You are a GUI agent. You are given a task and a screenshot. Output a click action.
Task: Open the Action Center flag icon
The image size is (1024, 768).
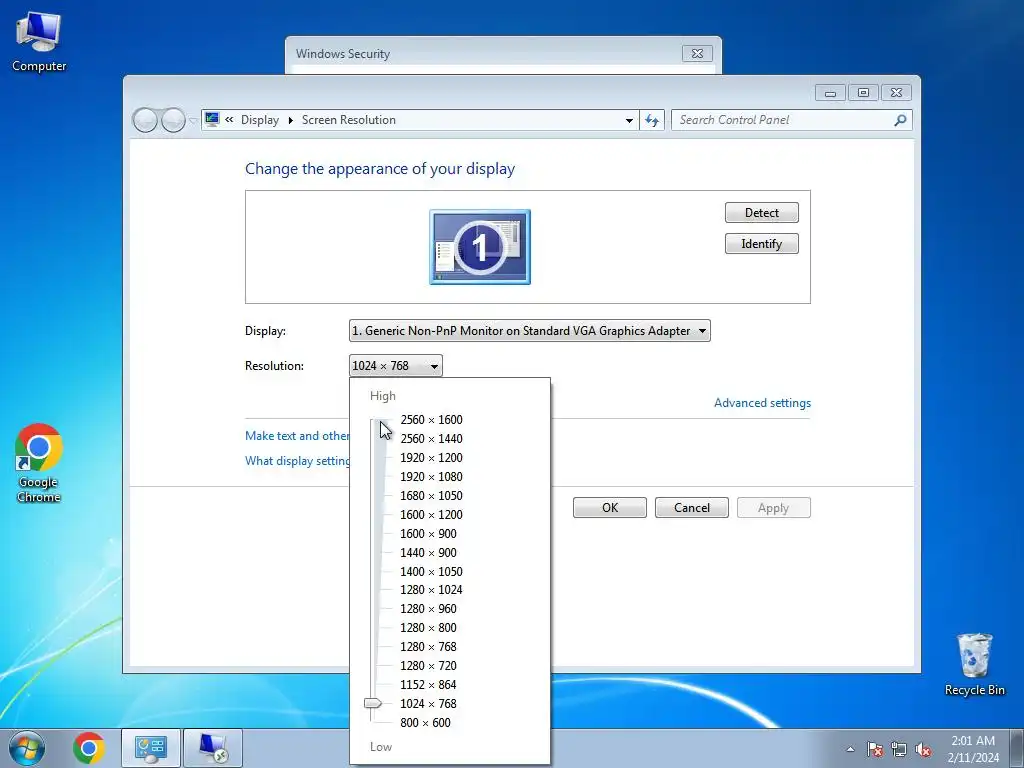pyautogui.click(x=875, y=749)
